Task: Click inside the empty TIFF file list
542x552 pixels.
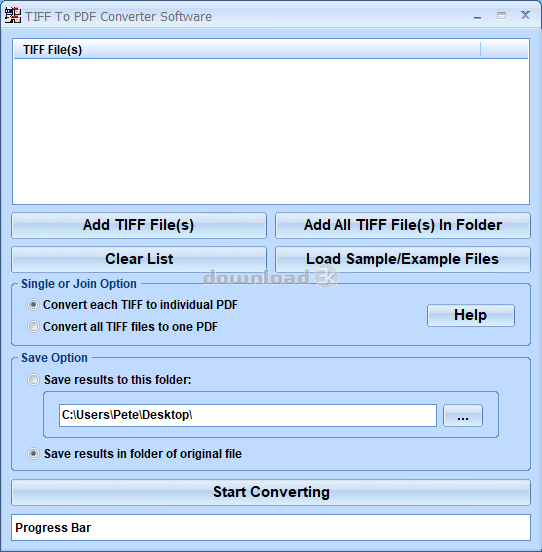Action: pyautogui.click(x=271, y=131)
